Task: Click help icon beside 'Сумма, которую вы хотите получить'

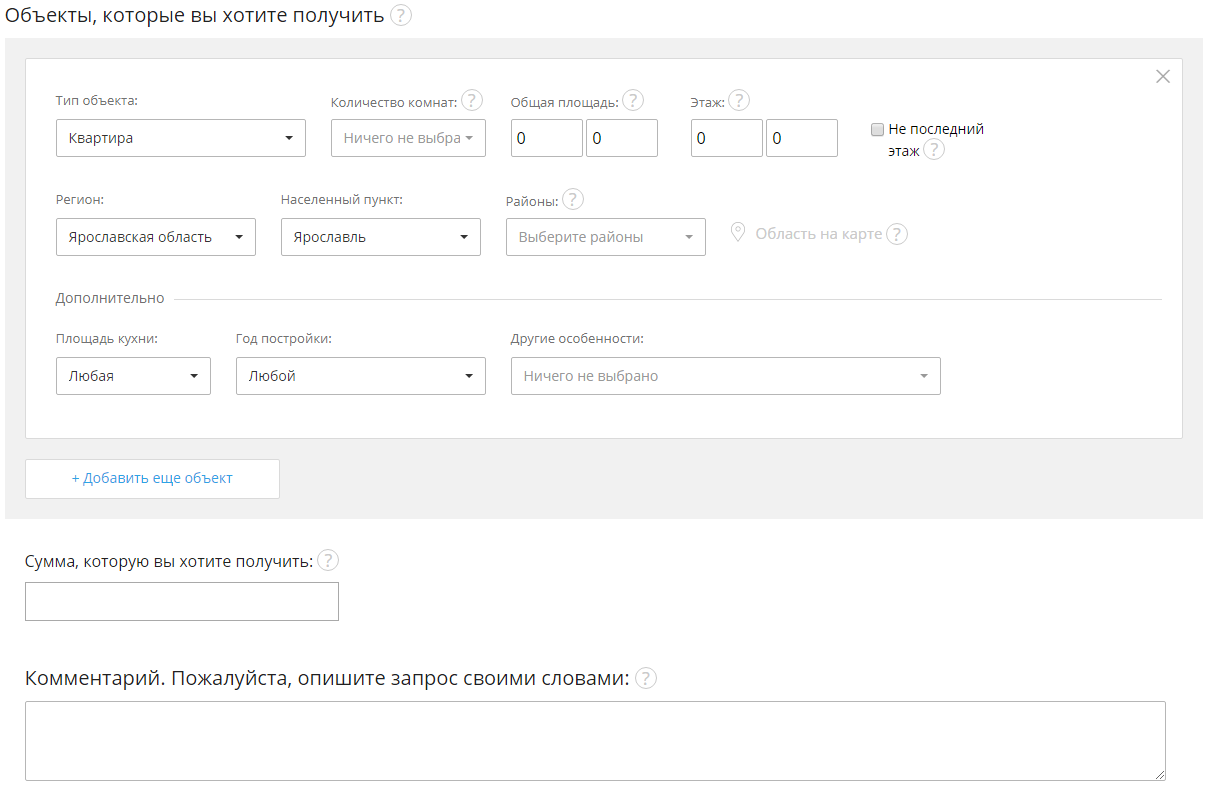Action: click(x=328, y=560)
